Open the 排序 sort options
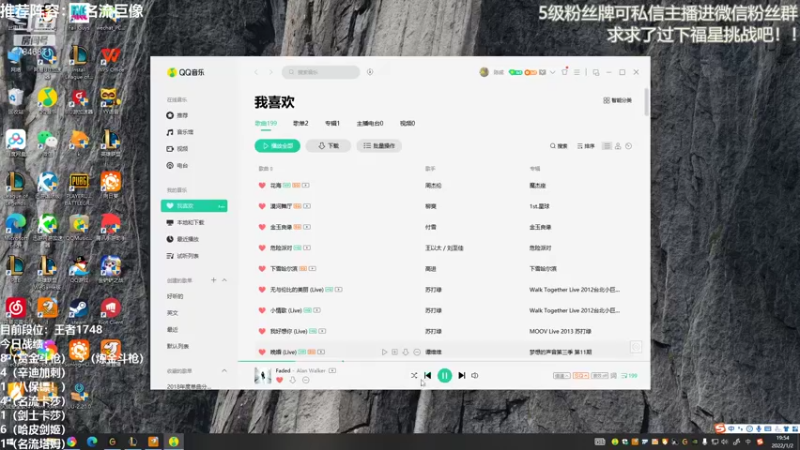The width and height of the screenshot is (800, 450). point(586,146)
